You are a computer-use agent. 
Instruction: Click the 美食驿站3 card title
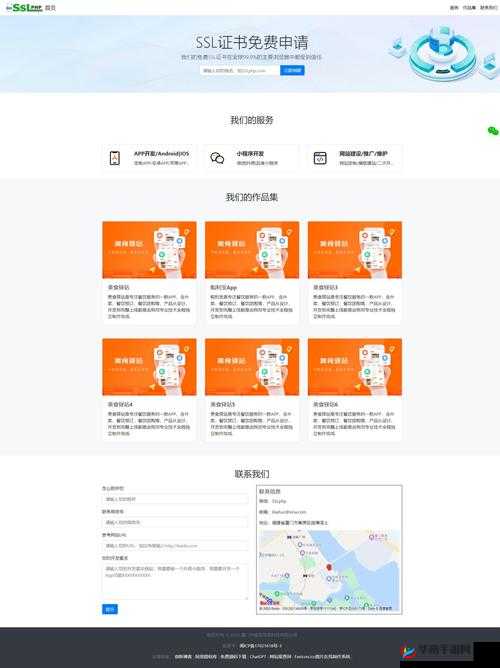[325, 288]
